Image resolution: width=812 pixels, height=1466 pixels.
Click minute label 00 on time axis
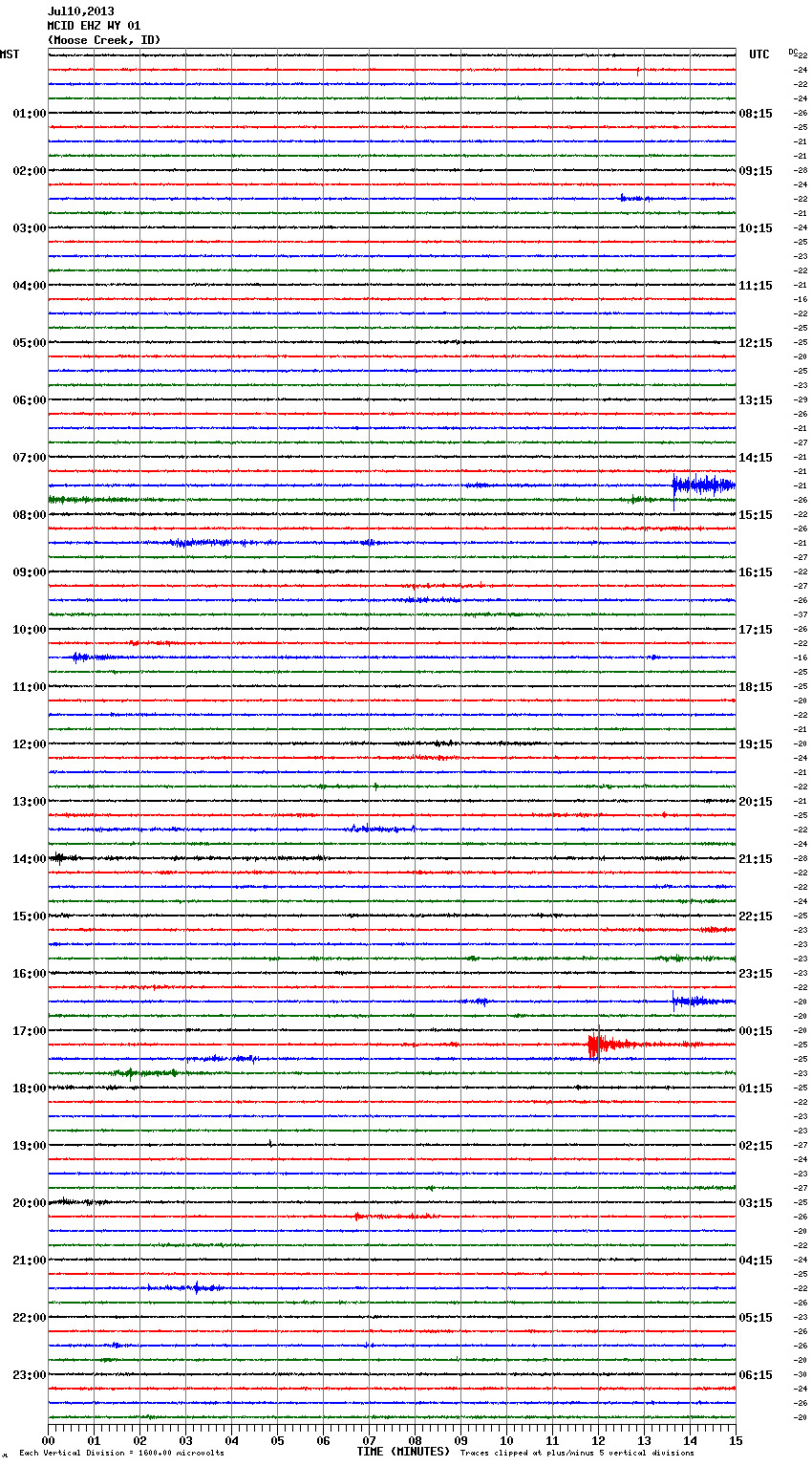[49, 1440]
